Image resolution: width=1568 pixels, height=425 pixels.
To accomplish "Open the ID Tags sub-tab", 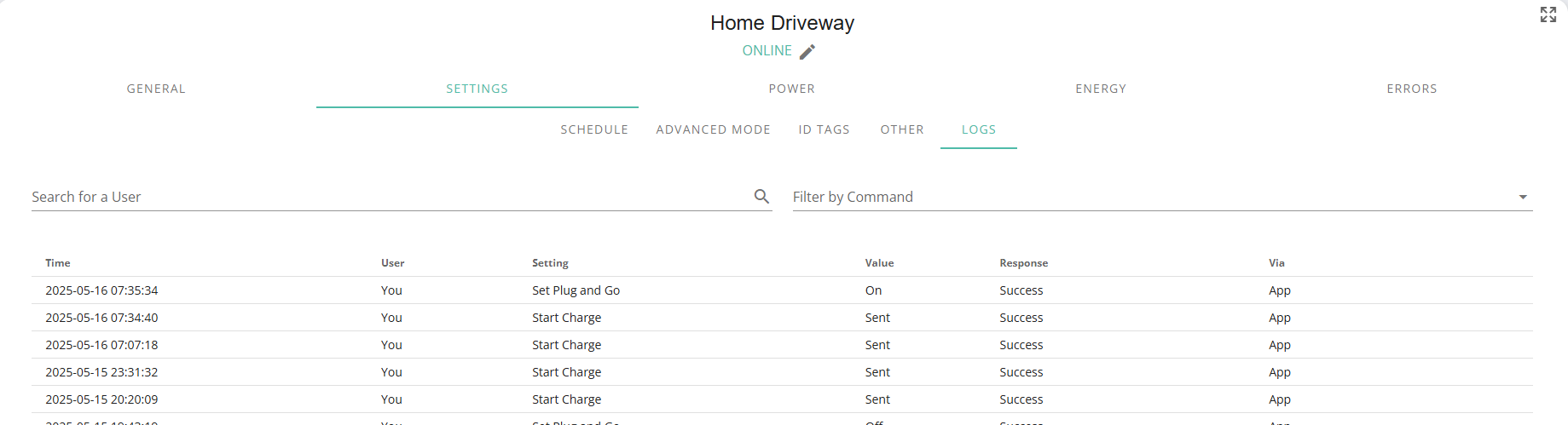I will 825,129.
